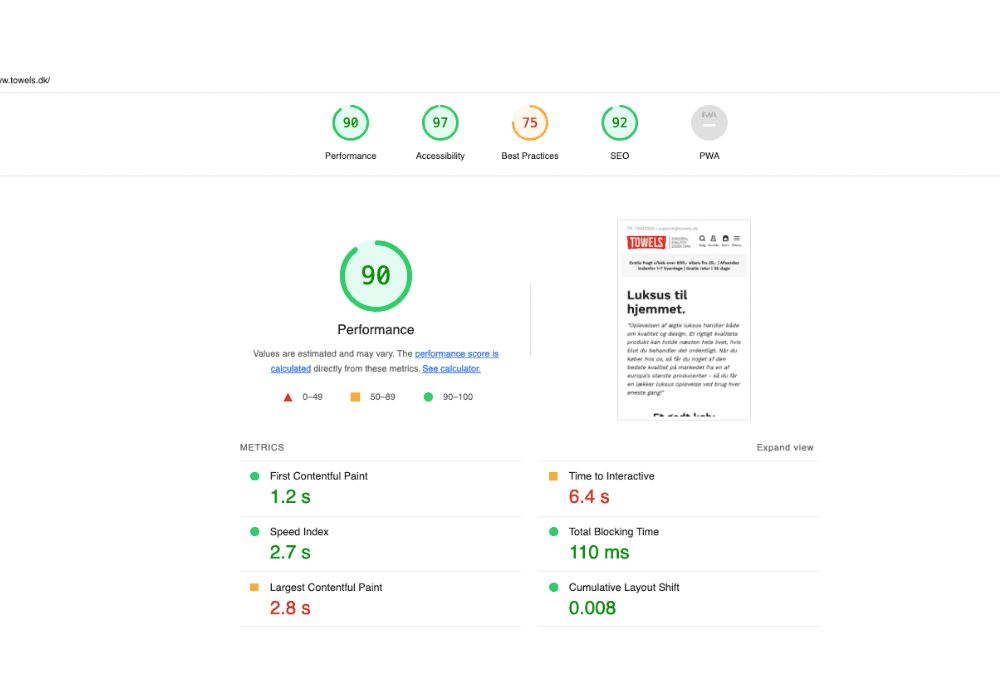Viewport: 1000px width, 700px height.
Task: Click the green circle legend icon for 90–100
Action: pos(429,396)
